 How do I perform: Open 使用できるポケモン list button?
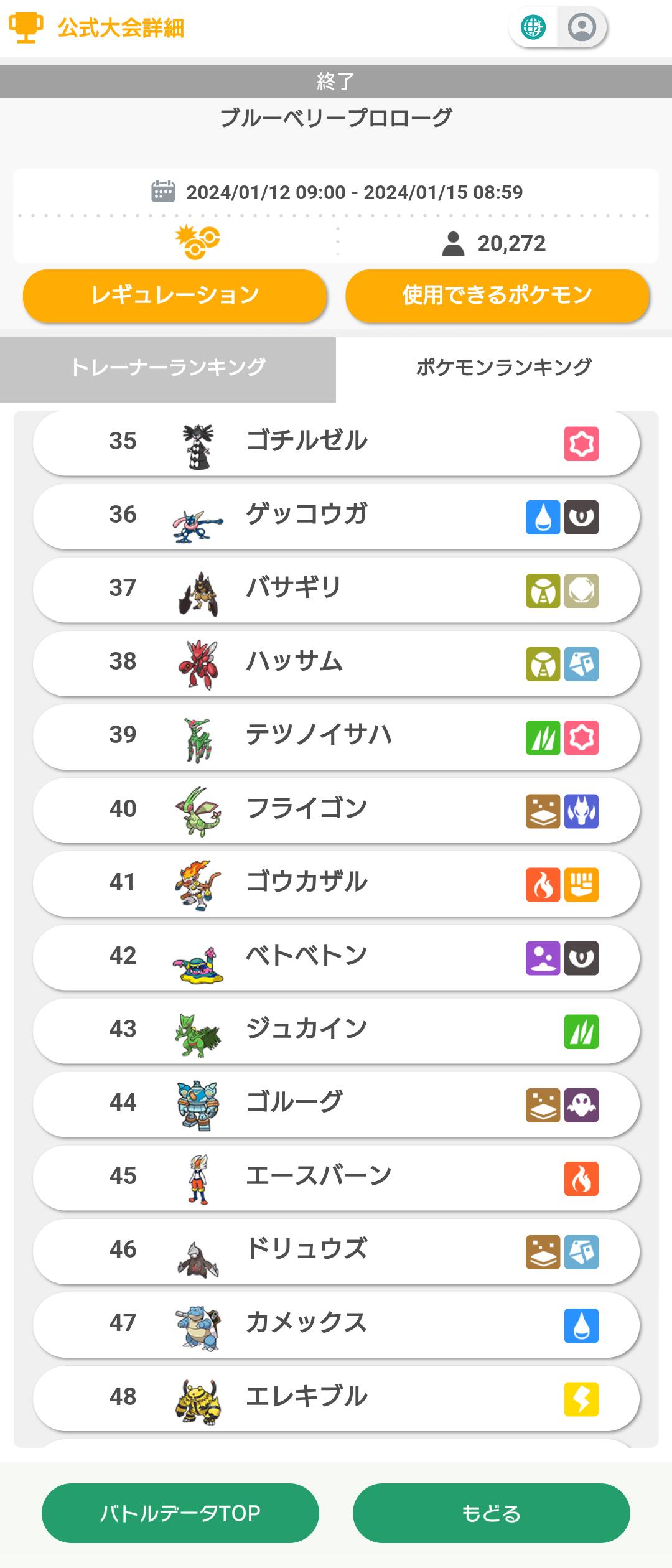click(x=497, y=296)
